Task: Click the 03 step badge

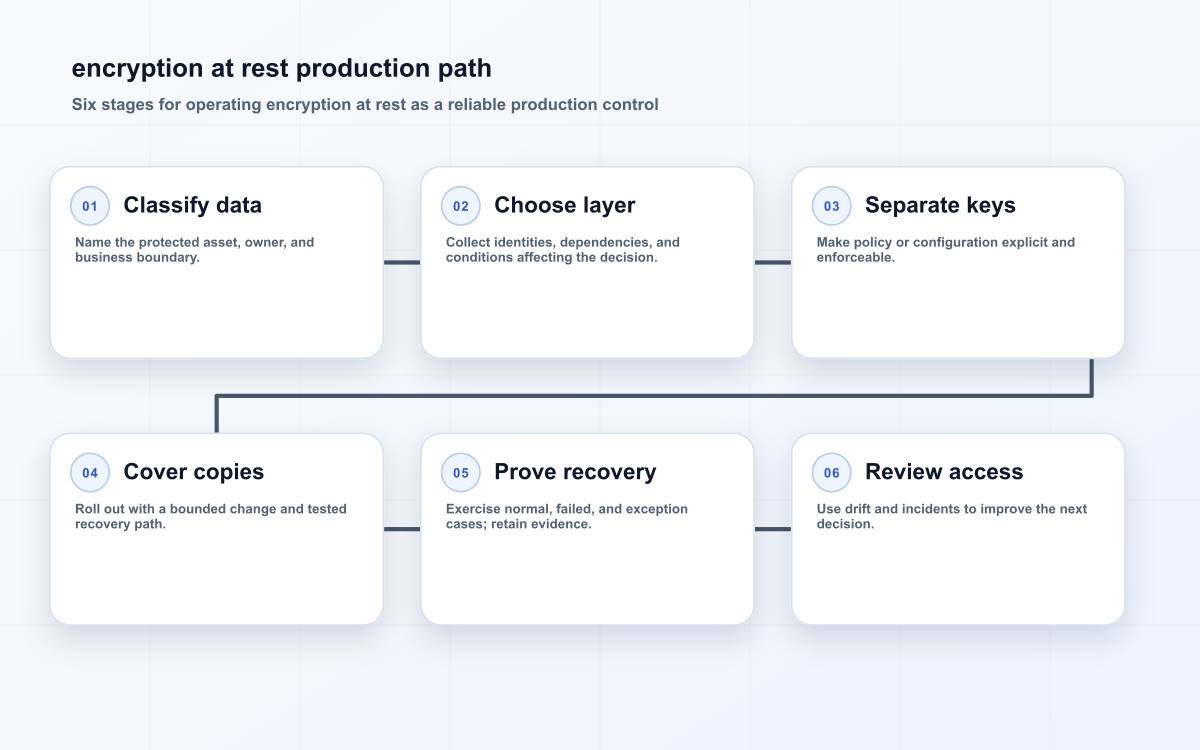Action: 832,206
